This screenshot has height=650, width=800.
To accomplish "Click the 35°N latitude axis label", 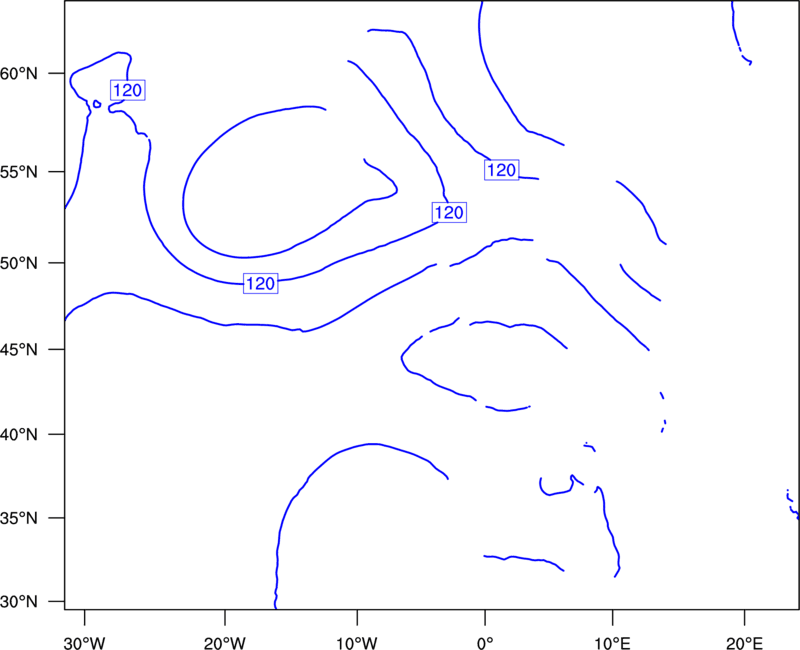I will pyautogui.click(x=19, y=518).
